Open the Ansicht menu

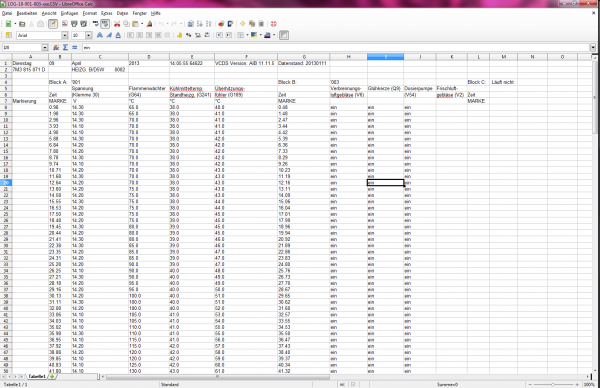[x=49, y=13]
